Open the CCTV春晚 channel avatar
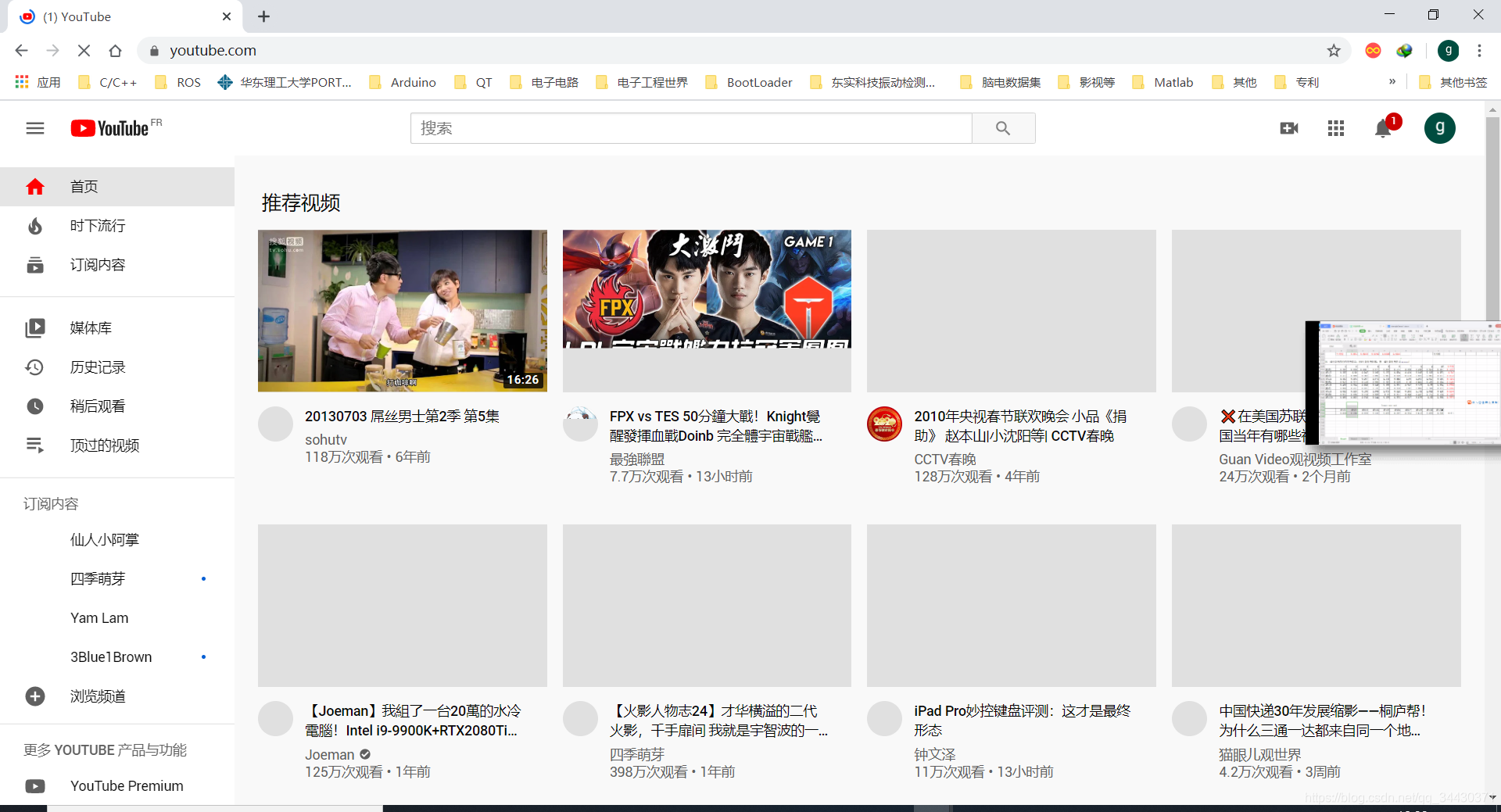 pos(885,424)
